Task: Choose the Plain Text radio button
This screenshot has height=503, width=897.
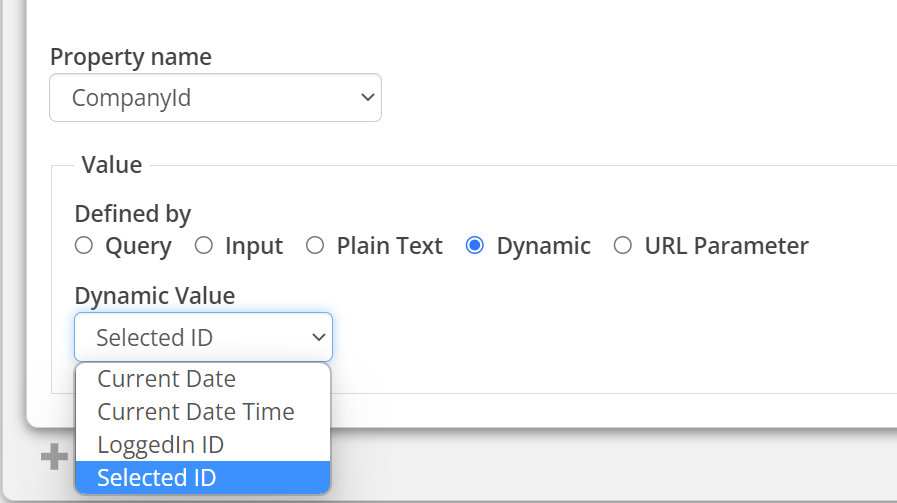Action: click(x=315, y=246)
